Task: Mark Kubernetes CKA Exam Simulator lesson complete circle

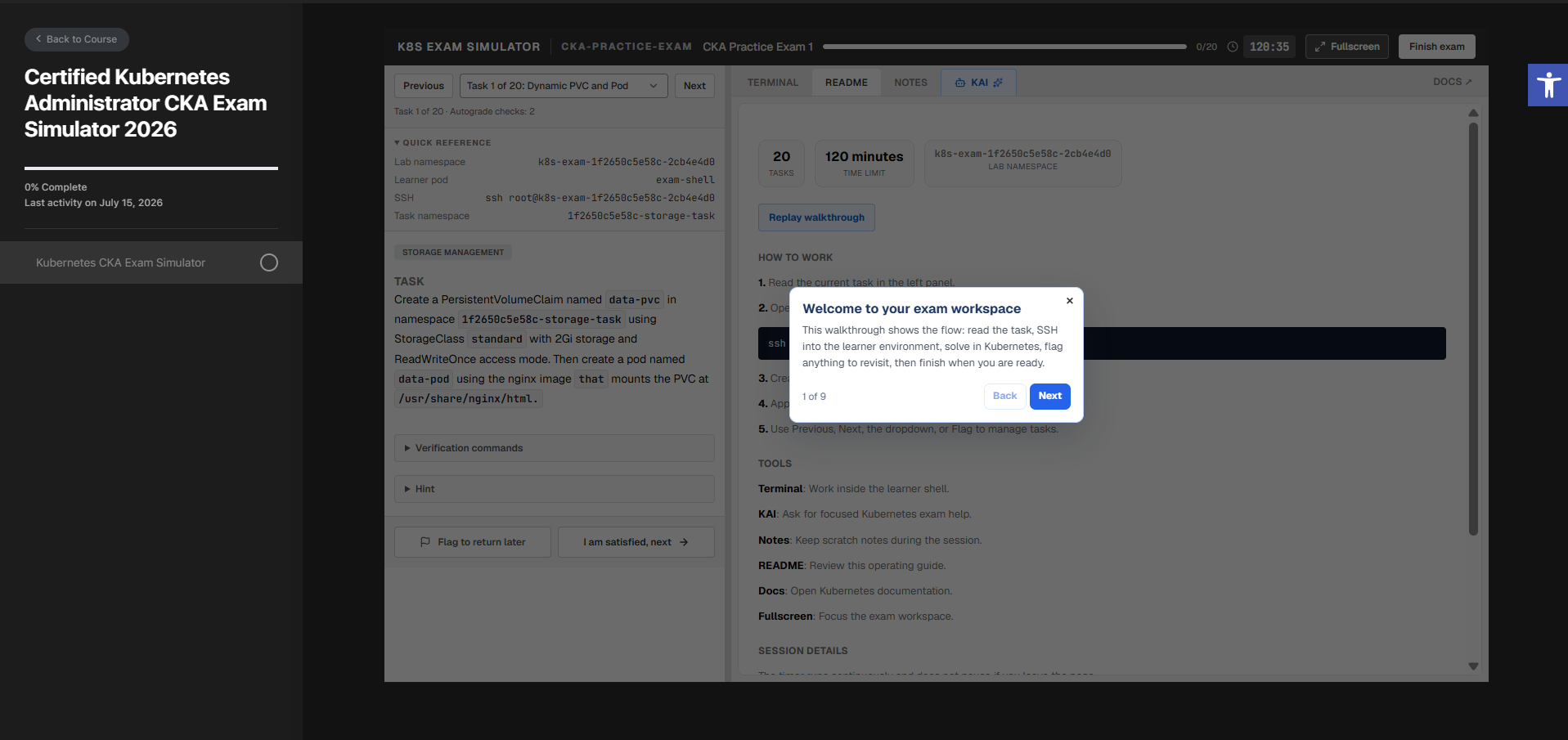Action: click(269, 262)
